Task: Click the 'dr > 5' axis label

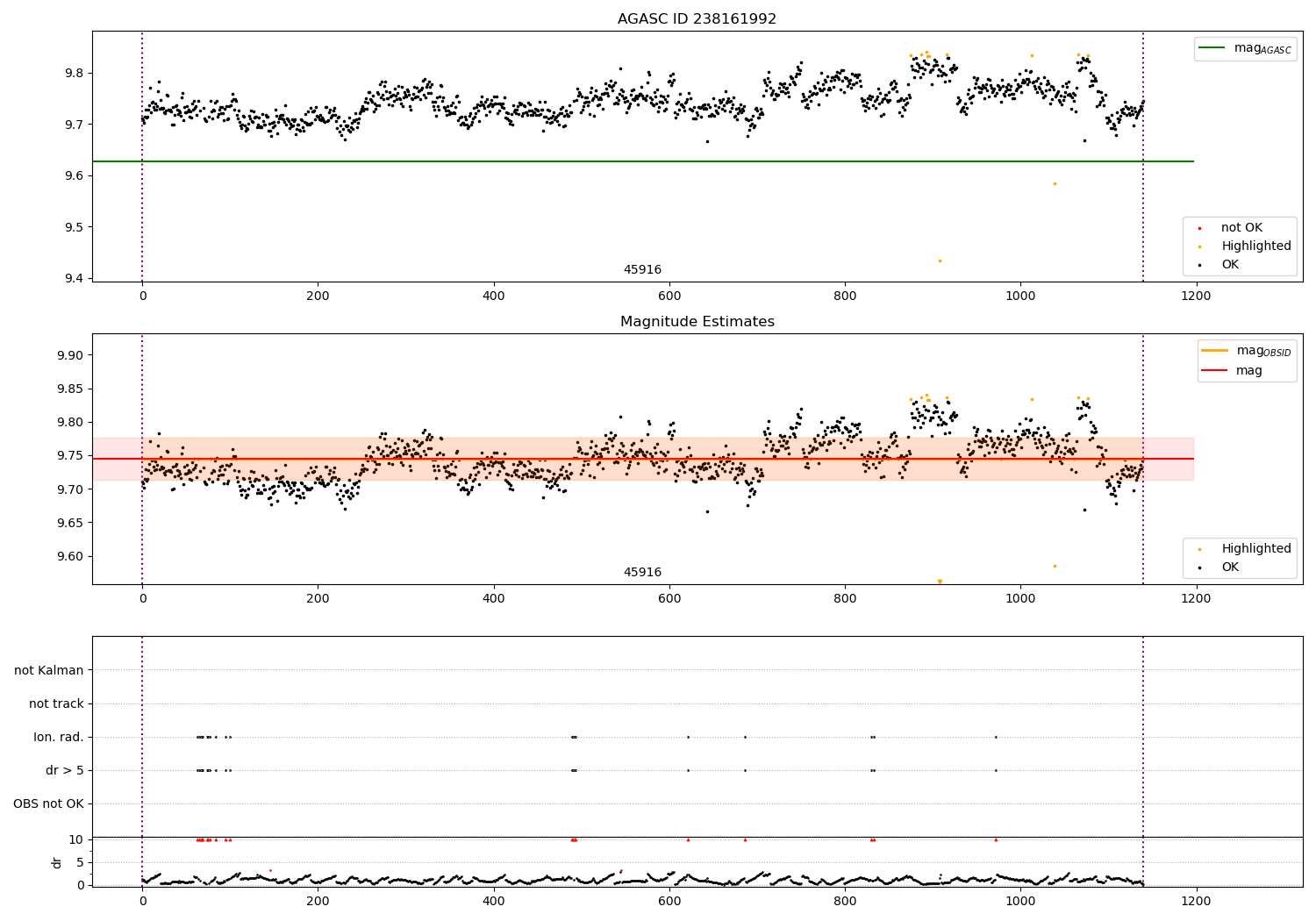Action: pos(65,770)
